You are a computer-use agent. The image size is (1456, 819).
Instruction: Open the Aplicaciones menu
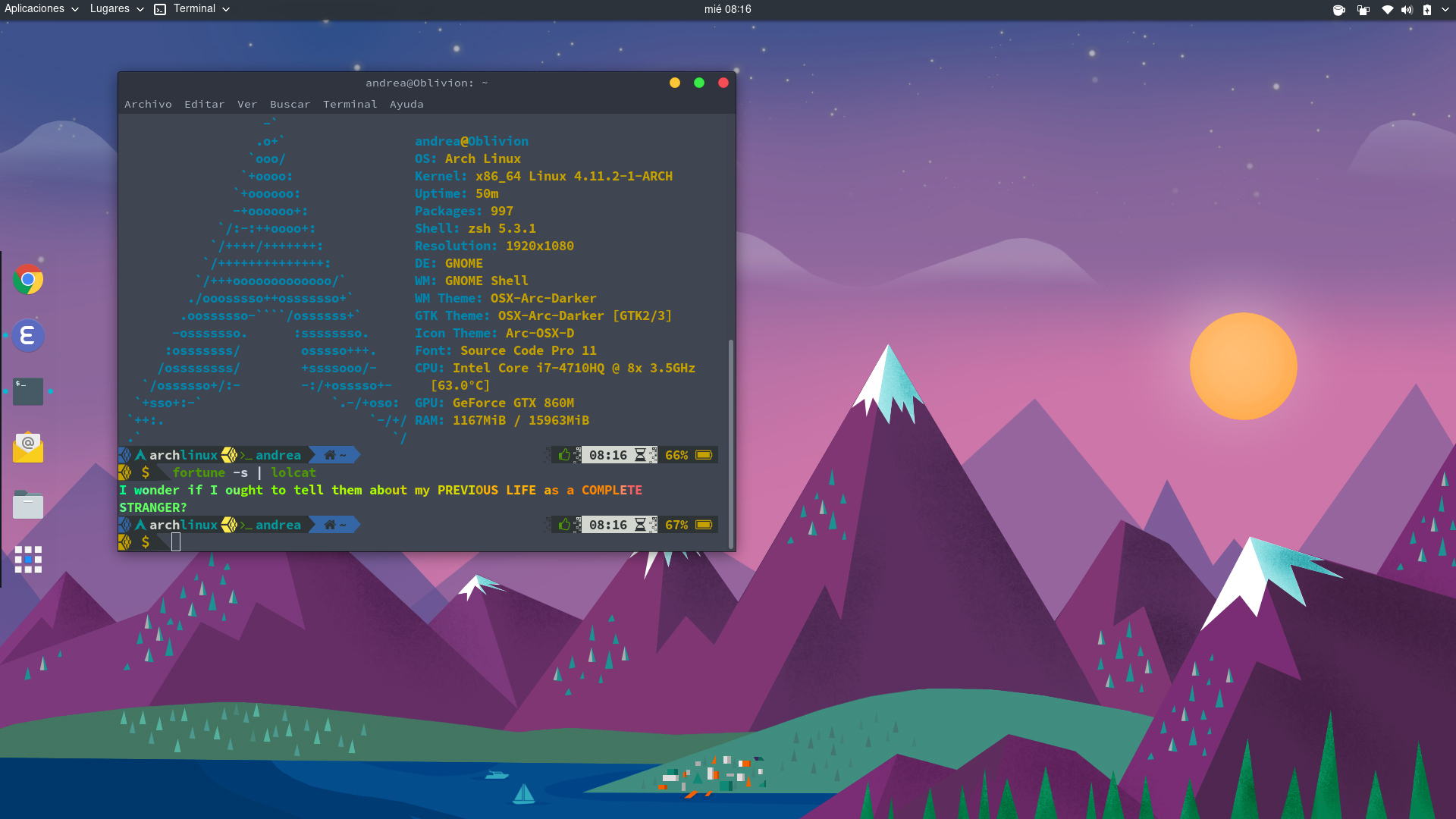(36, 8)
